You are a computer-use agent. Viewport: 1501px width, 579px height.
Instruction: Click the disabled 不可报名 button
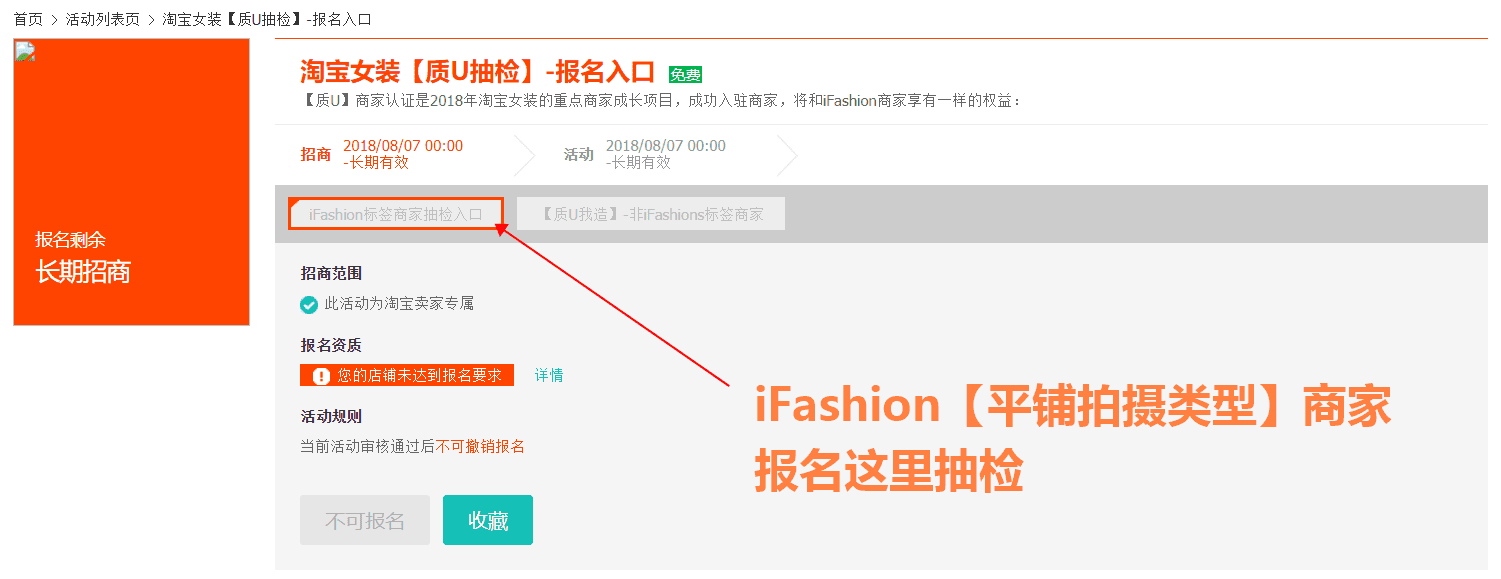[365, 520]
